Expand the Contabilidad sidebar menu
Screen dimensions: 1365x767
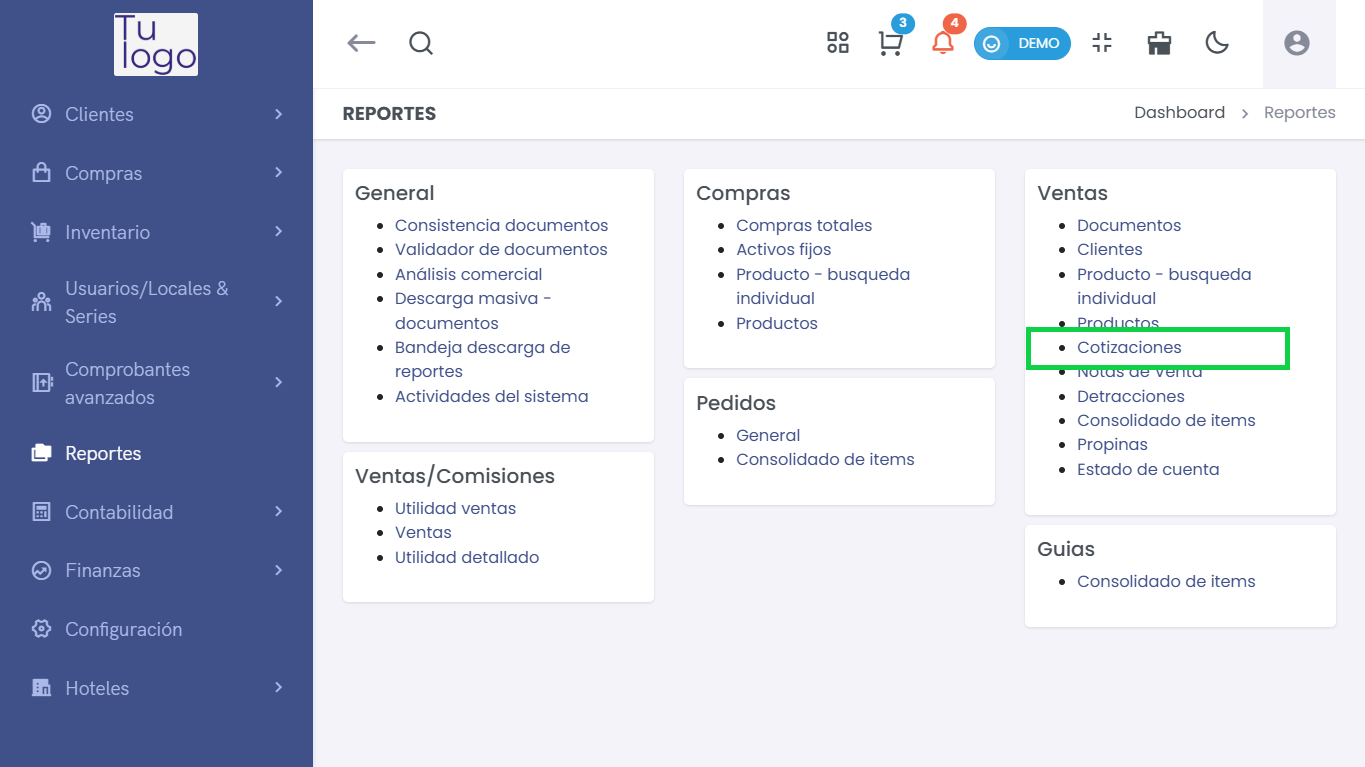pos(157,512)
